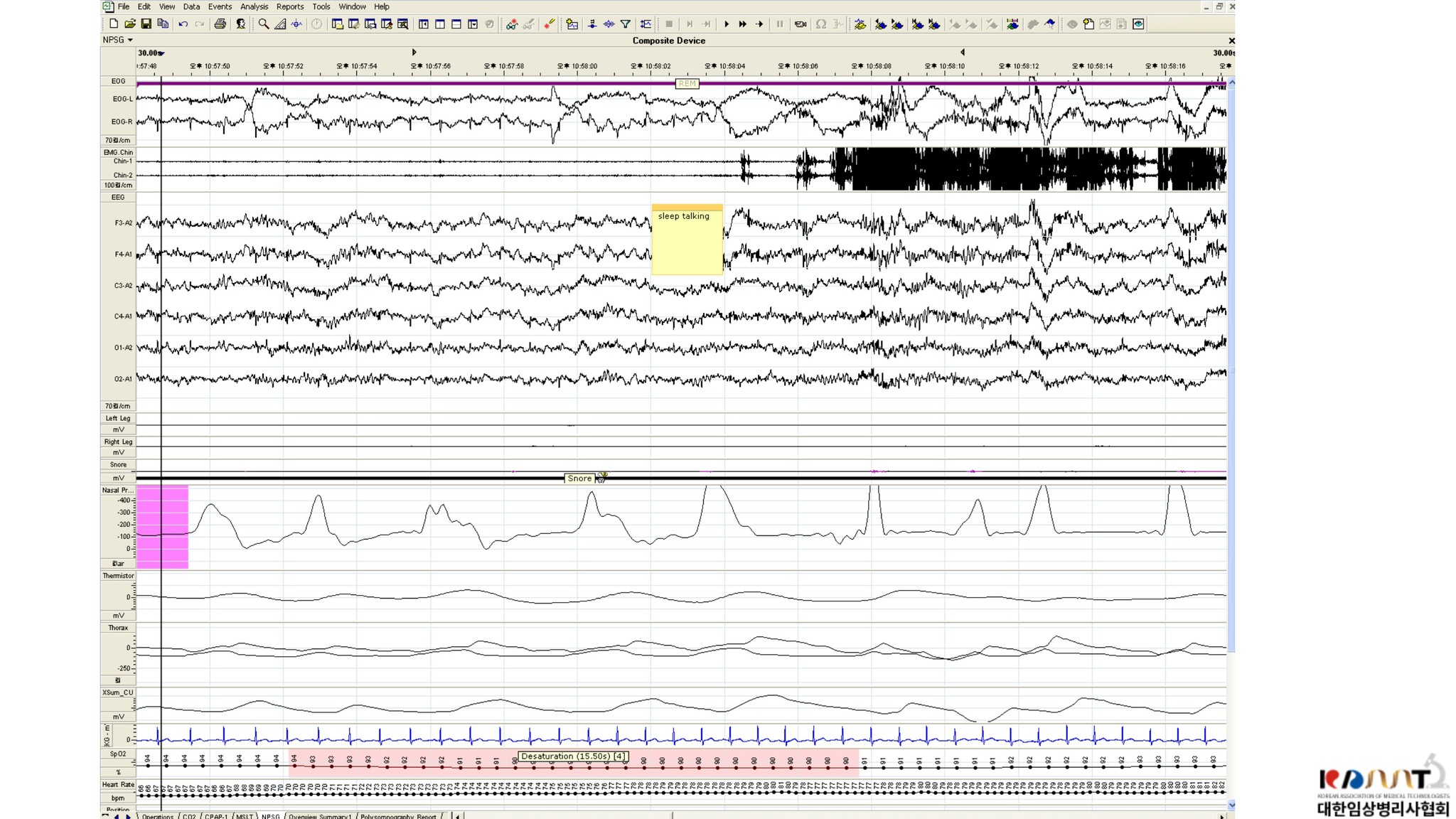The width and height of the screenshot is (1456, 819).
Task: Switch to the CPAP-1 tab
Action: tap(216, 816)
